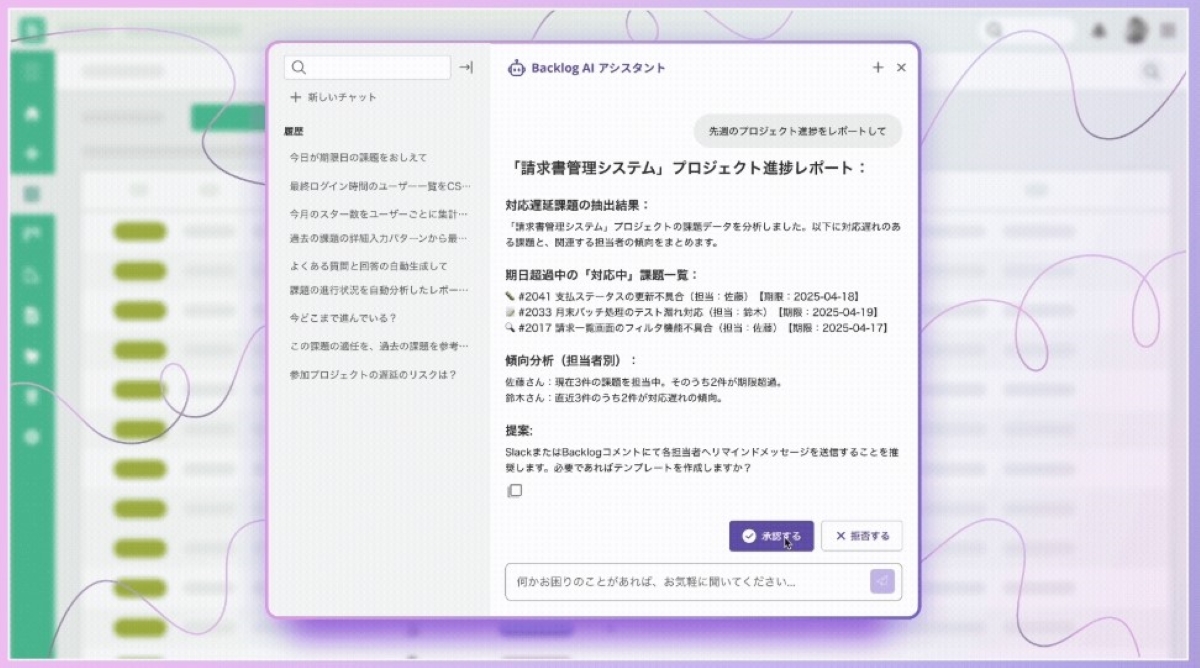Open history chat この課題の適任を、過去の課題を参考…
The height and width of the screenshot is (668, 1200).
[378, 346]
